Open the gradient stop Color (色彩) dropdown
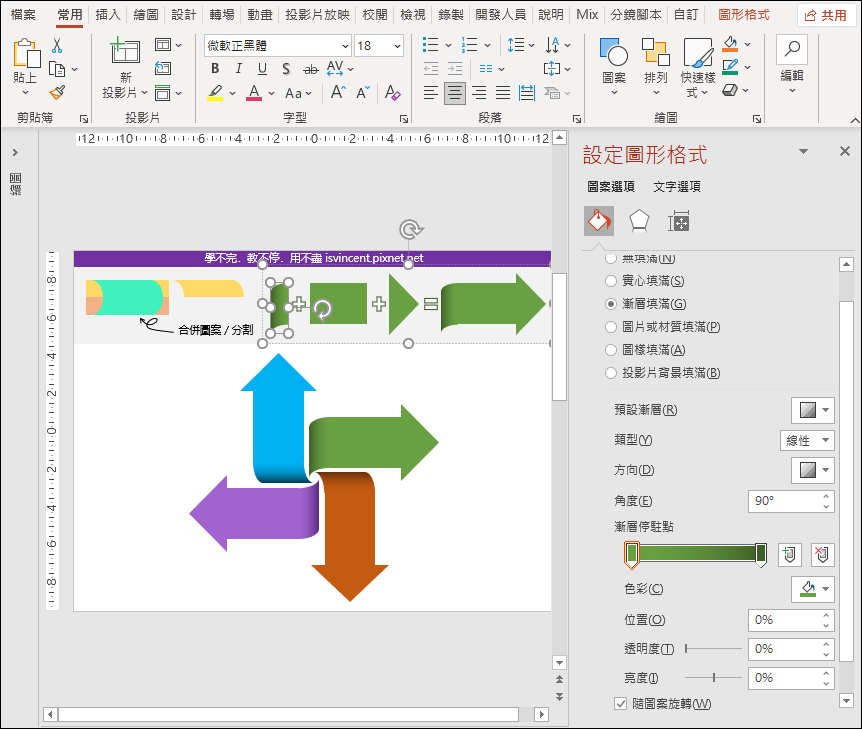 tap(813, 589)
